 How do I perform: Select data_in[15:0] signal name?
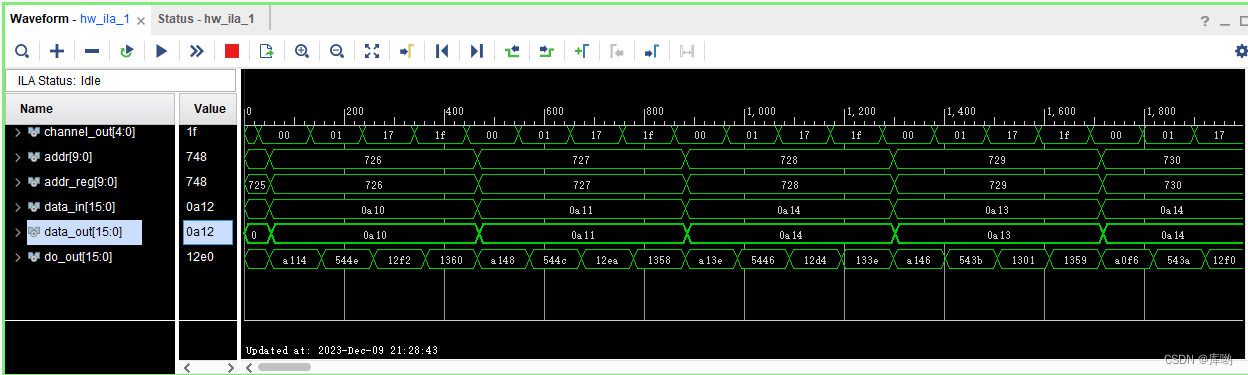[79, 207]
